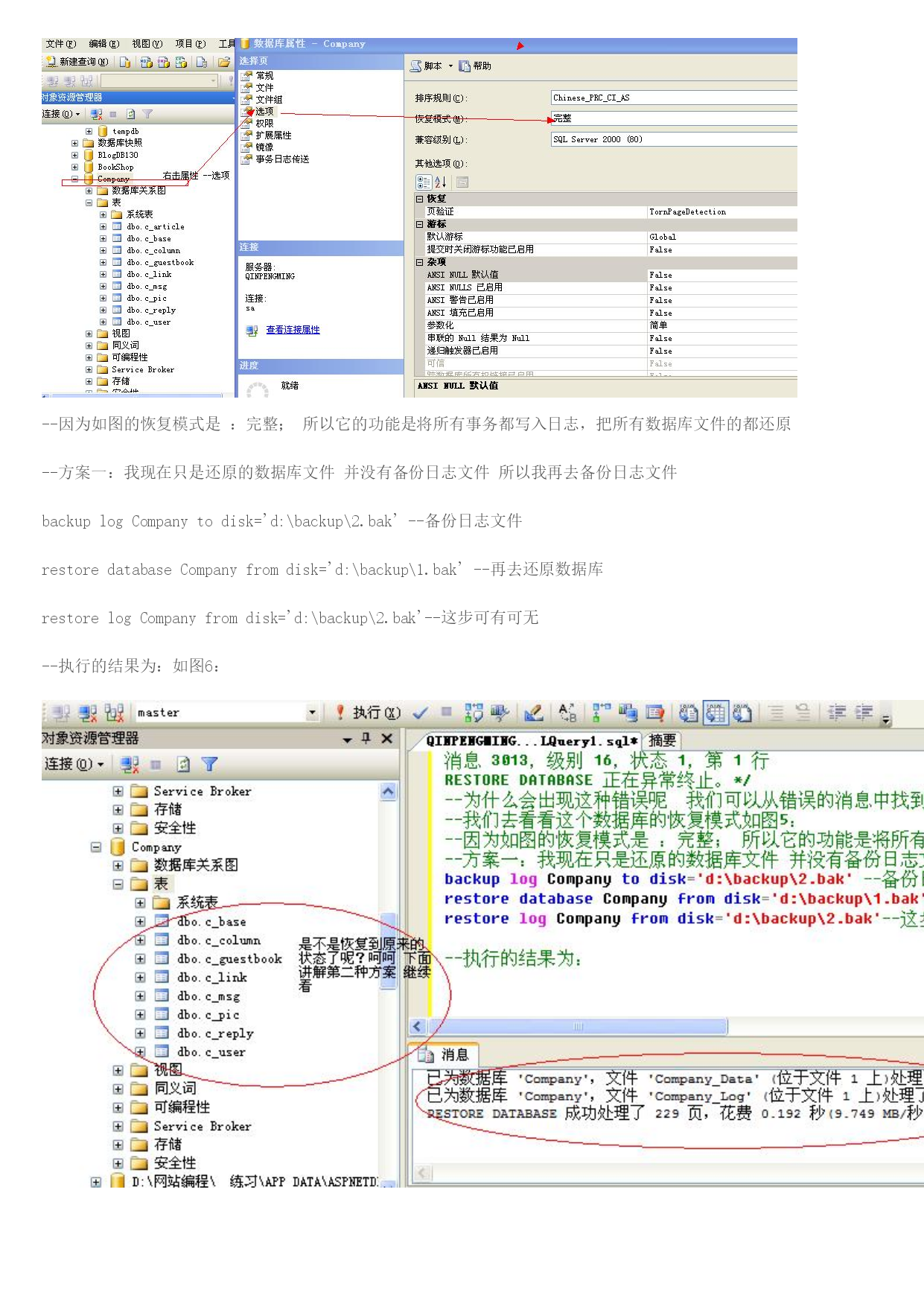Viewport: 924px width, 1306px height.
Task: Click the increase indent icon
Action: (x=864, y=713)
